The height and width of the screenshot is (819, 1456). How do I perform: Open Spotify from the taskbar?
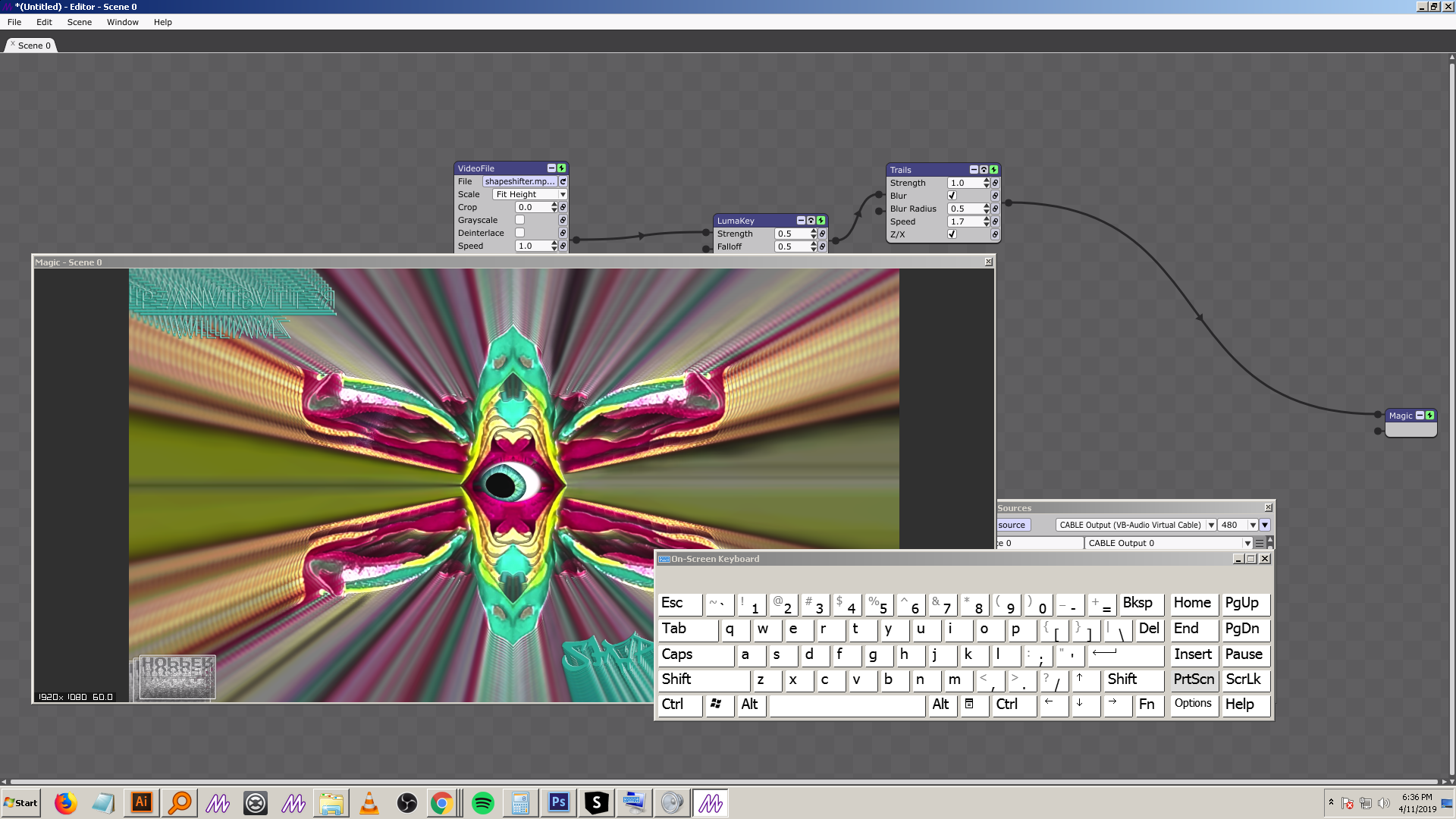coord(483,803)
